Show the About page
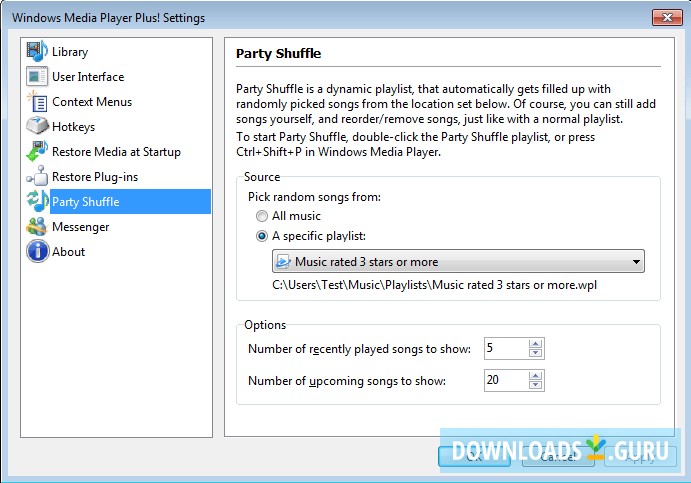The width and height of the screenshot is (691, 483). point(68,252)
